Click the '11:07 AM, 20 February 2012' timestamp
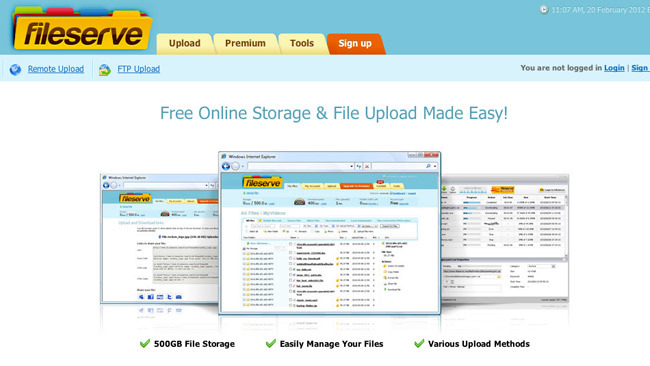The height and width of the screenshot is (366, 650). [x=598, y=10]
